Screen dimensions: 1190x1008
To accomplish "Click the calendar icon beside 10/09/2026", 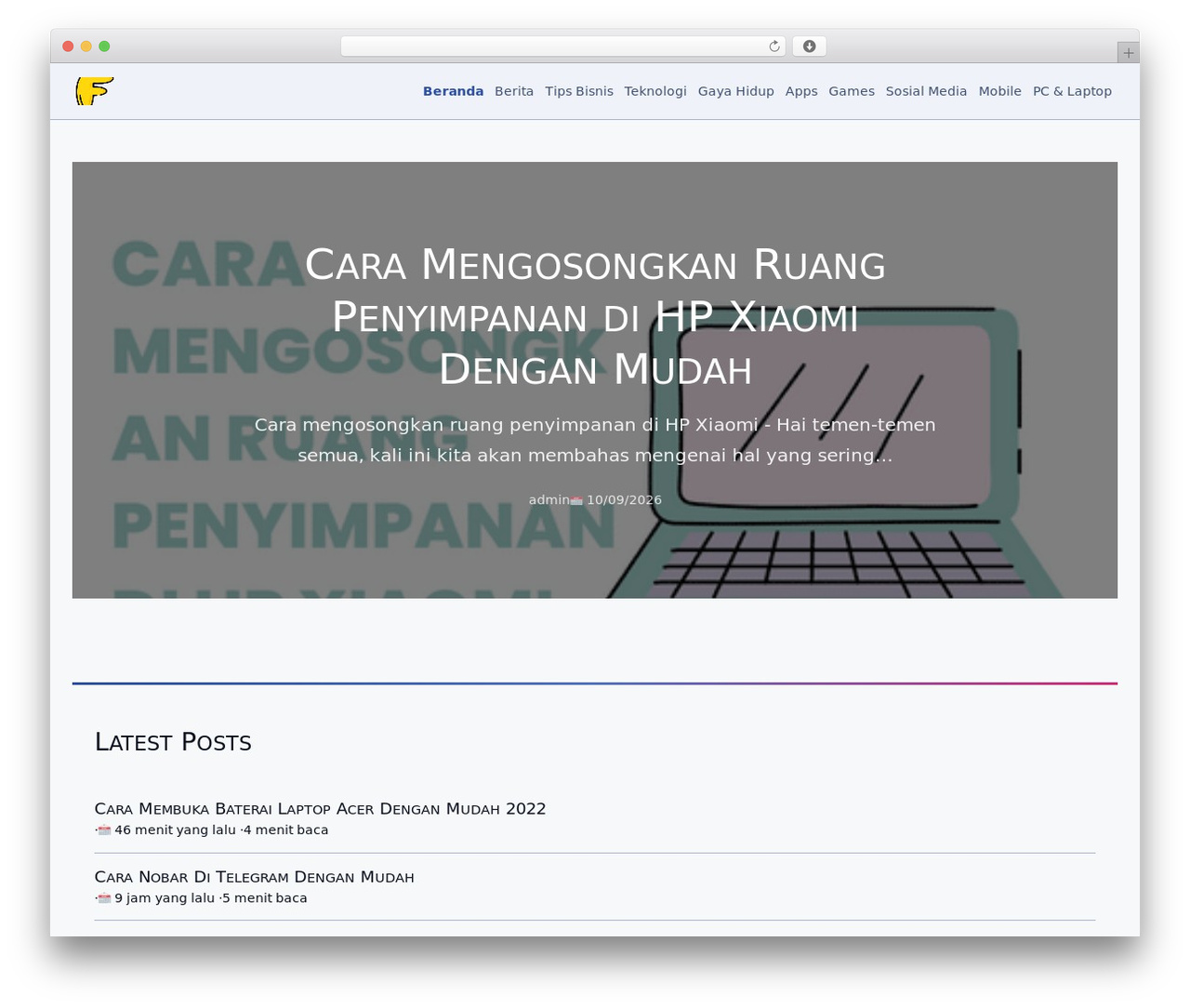I will (x=576, y=500).
